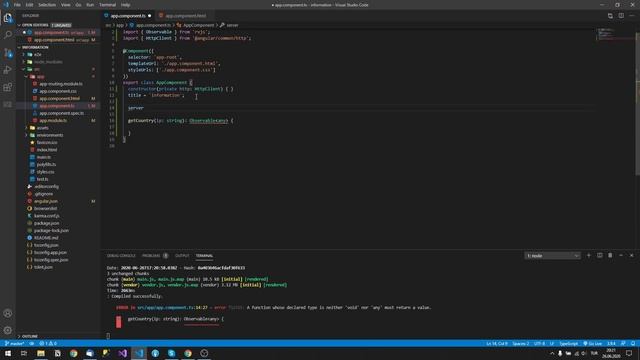Open Task View on the taskbar
Screen dimensions: 640x360
coord(24,353)
